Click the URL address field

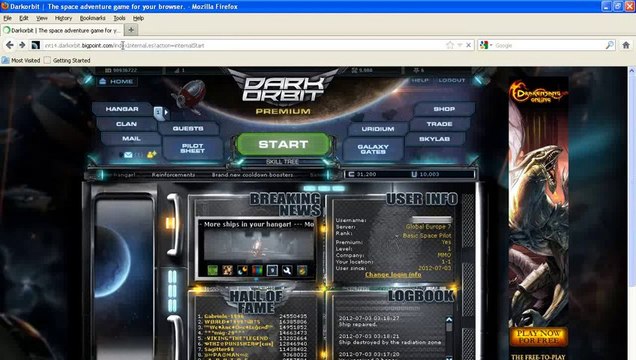click(x=243, y=45)
